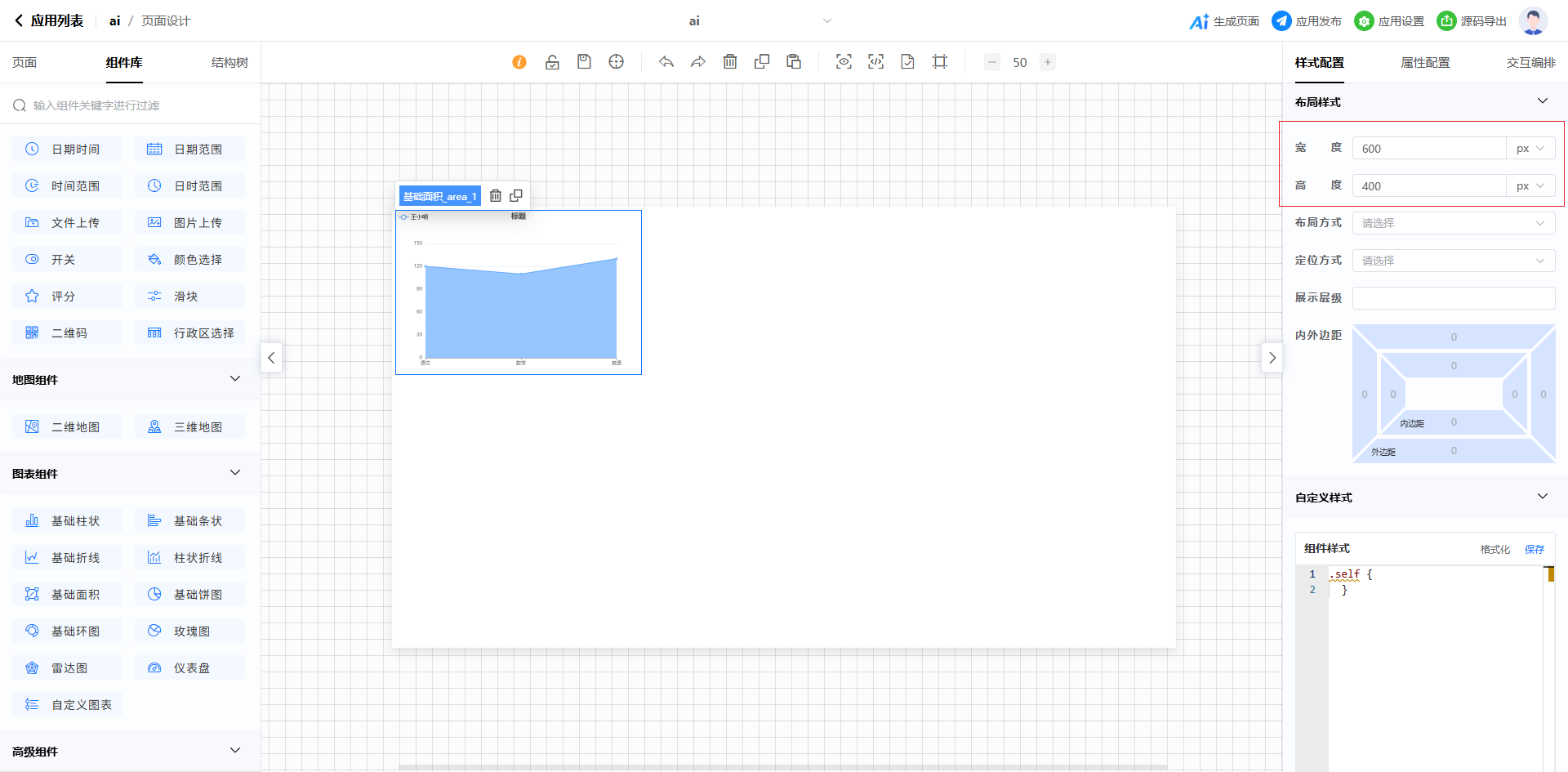Undo the last action

click(x=666, y=62)
